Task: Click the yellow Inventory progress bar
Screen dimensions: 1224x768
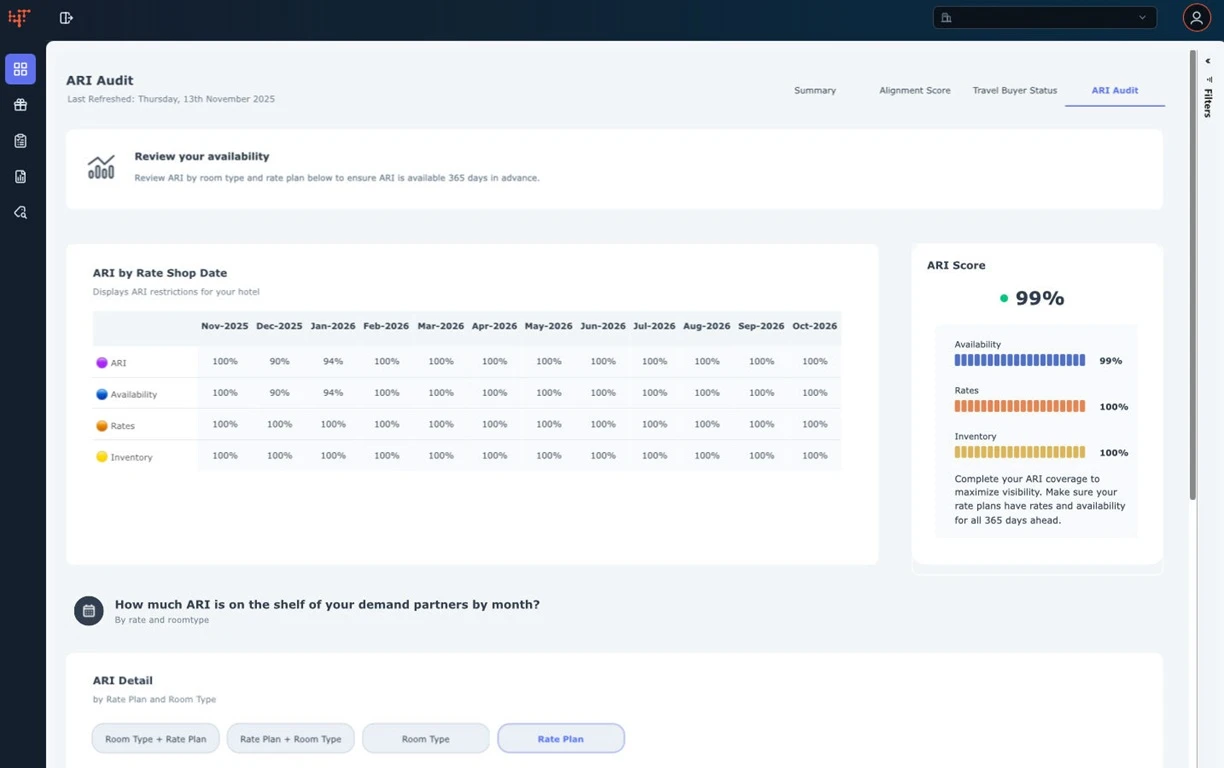Action: click(1020, 452)
